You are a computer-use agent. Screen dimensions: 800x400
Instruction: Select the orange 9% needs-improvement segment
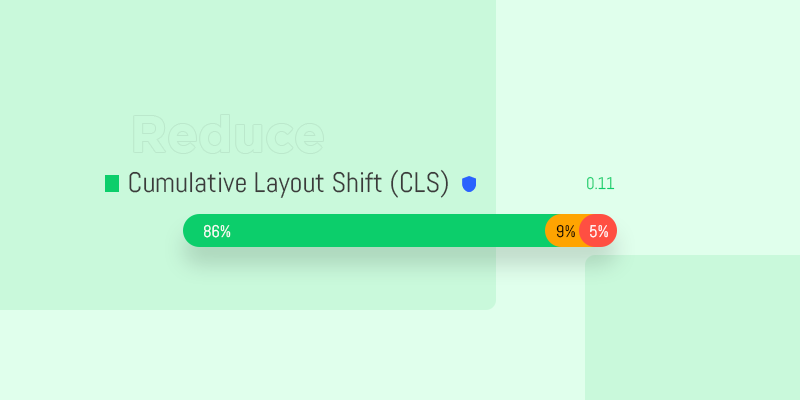[563, 231]
